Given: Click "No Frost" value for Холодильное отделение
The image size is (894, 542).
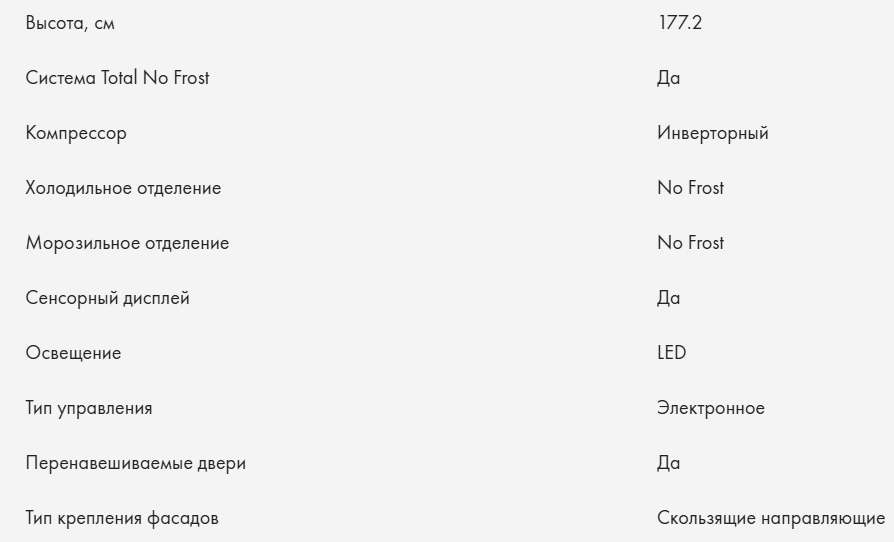Looking at the screenshot, I should point(691,188).
